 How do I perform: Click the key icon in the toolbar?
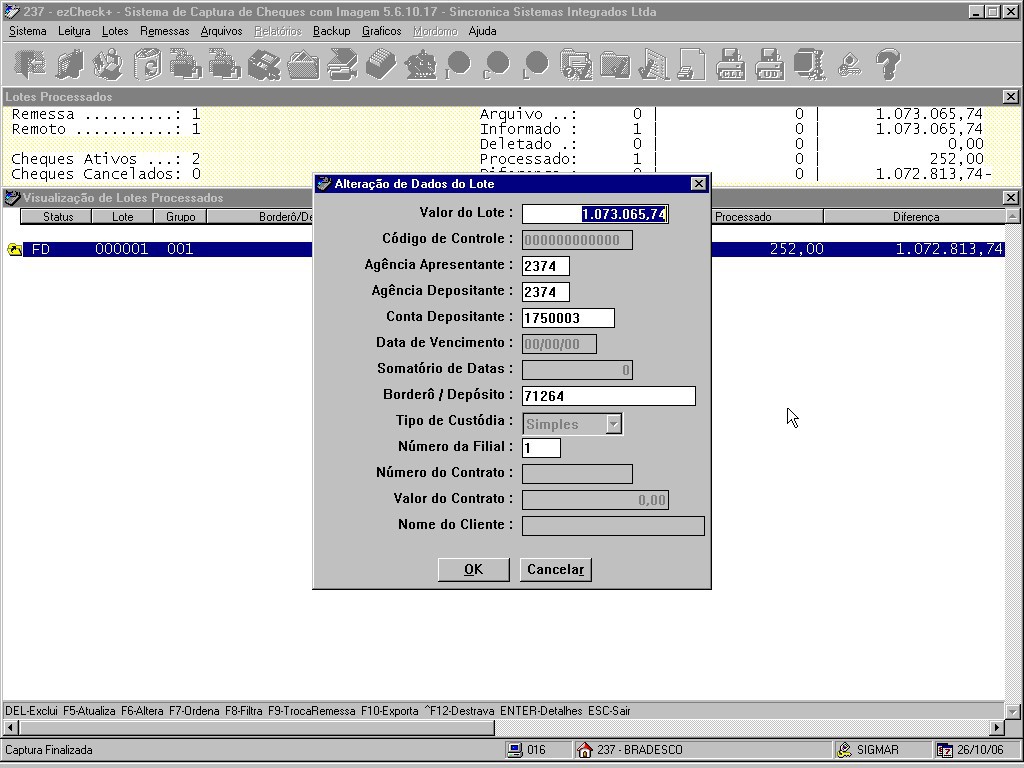849,64
